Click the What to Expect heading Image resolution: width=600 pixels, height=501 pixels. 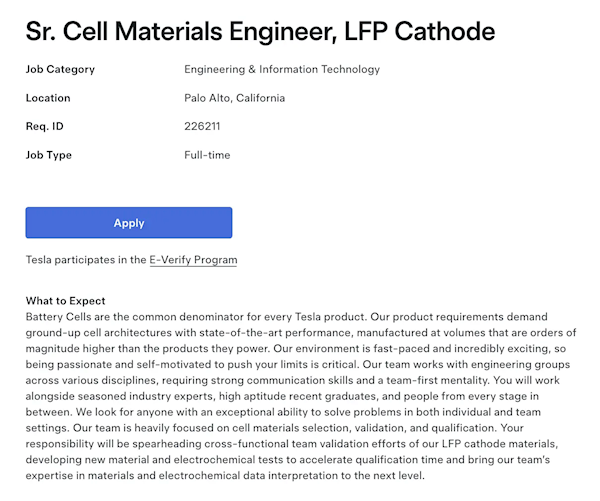[x=66, y=301]
